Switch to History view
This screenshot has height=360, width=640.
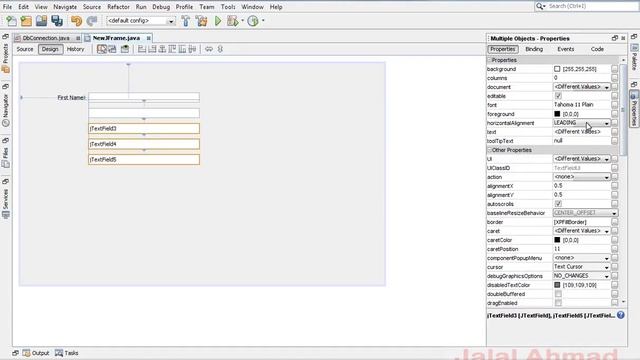(75, 49)
